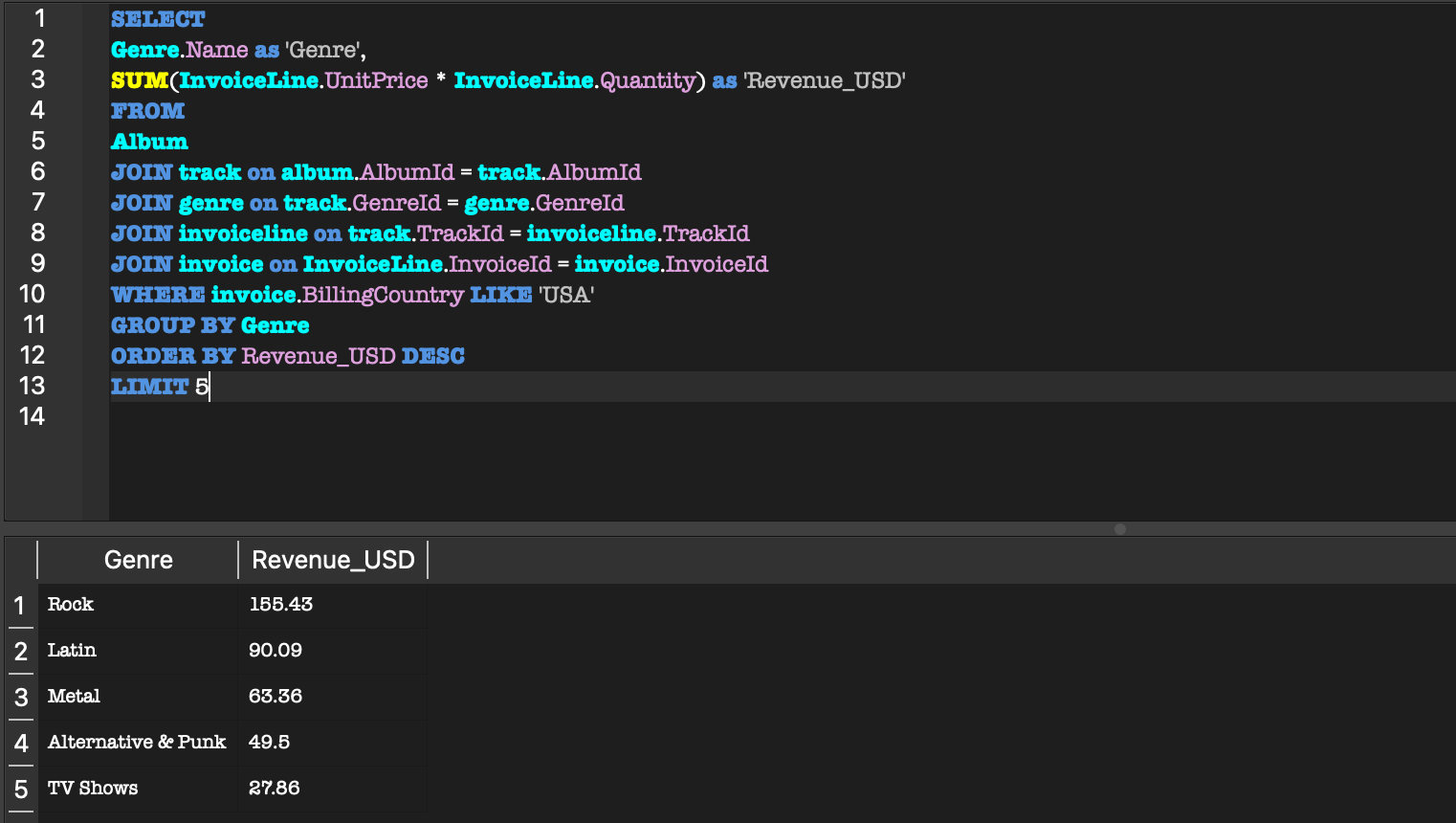Click the GROUP BY keywords
This screenshot has width=1456, height=823.
point(172,325)
